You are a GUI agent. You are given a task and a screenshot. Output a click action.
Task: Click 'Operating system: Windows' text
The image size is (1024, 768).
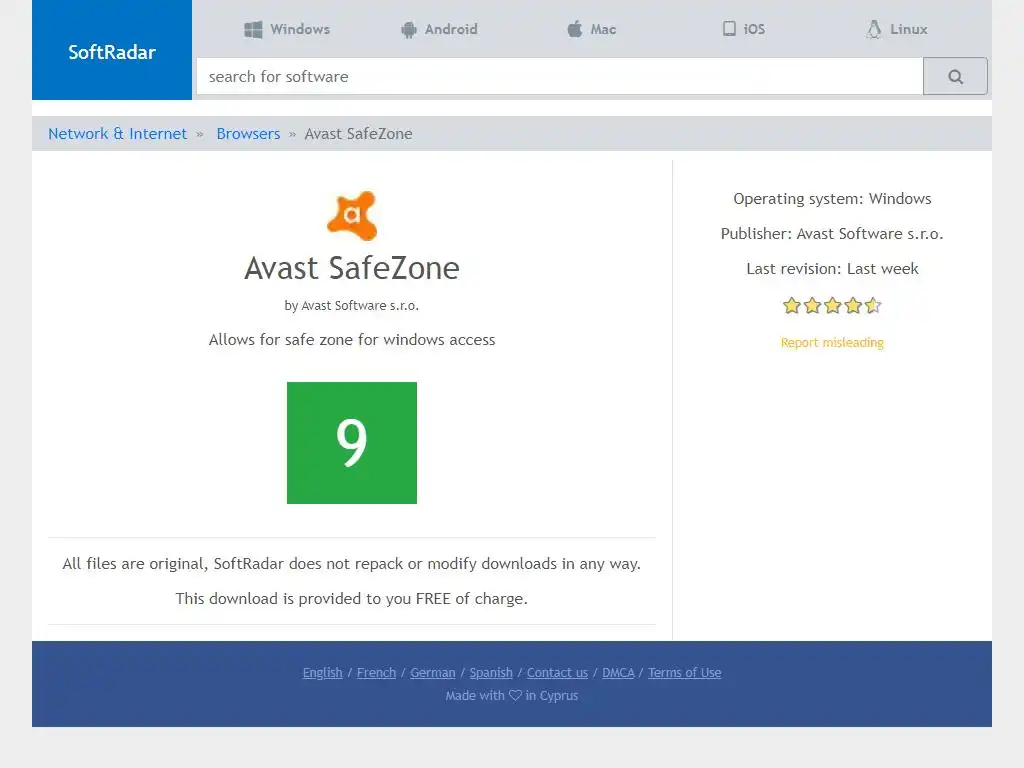coord(832,199)
